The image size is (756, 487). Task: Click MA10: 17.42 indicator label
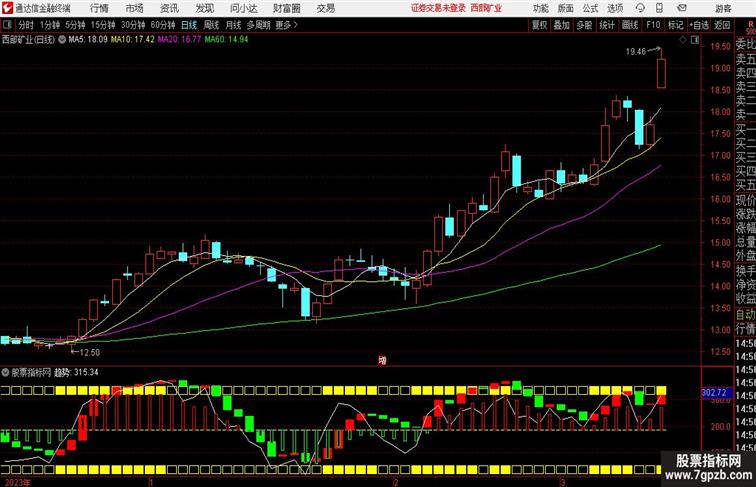[133, 40]
